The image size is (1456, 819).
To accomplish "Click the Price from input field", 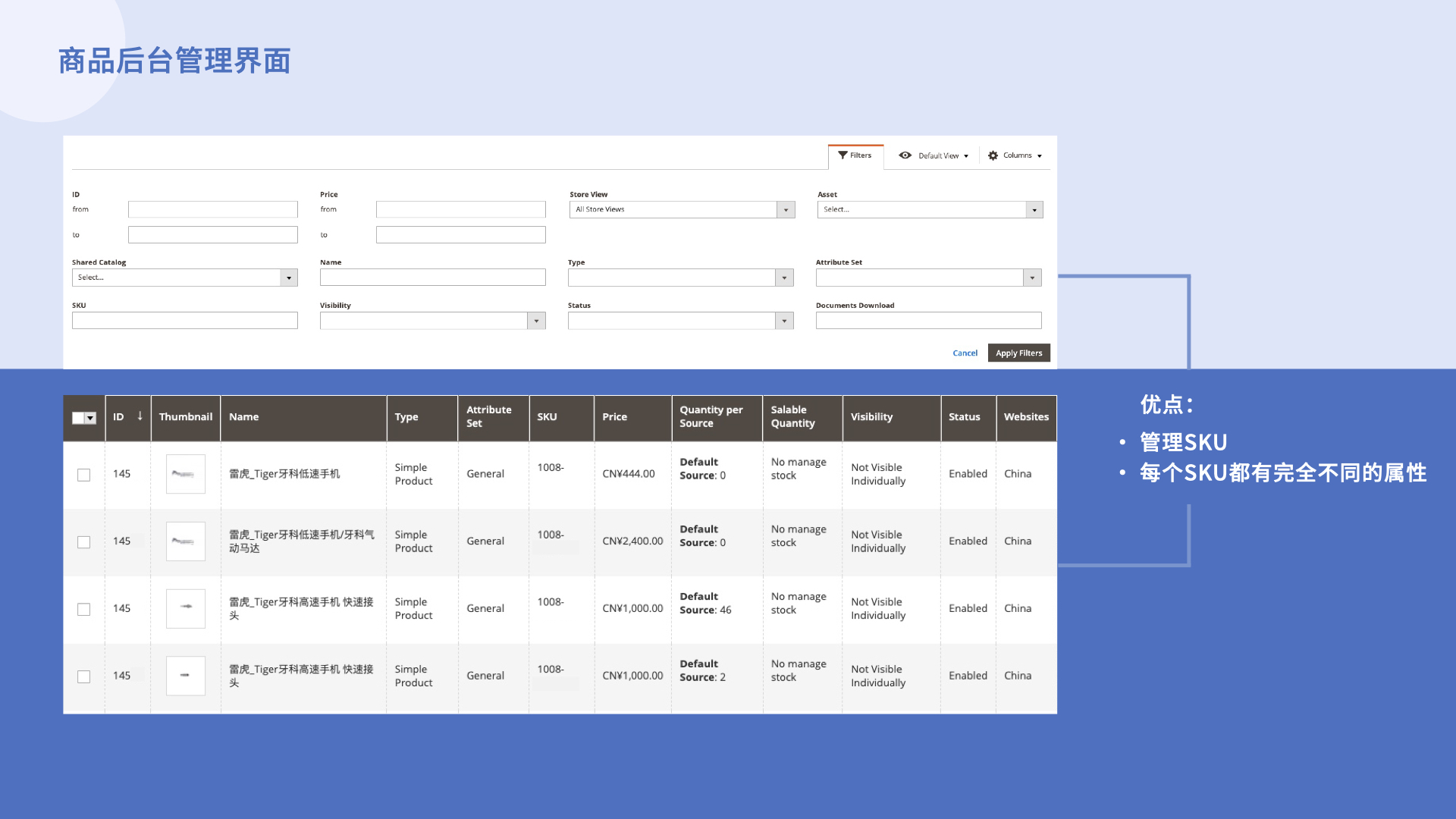I will pyautogui.click(x=461, y=209).
